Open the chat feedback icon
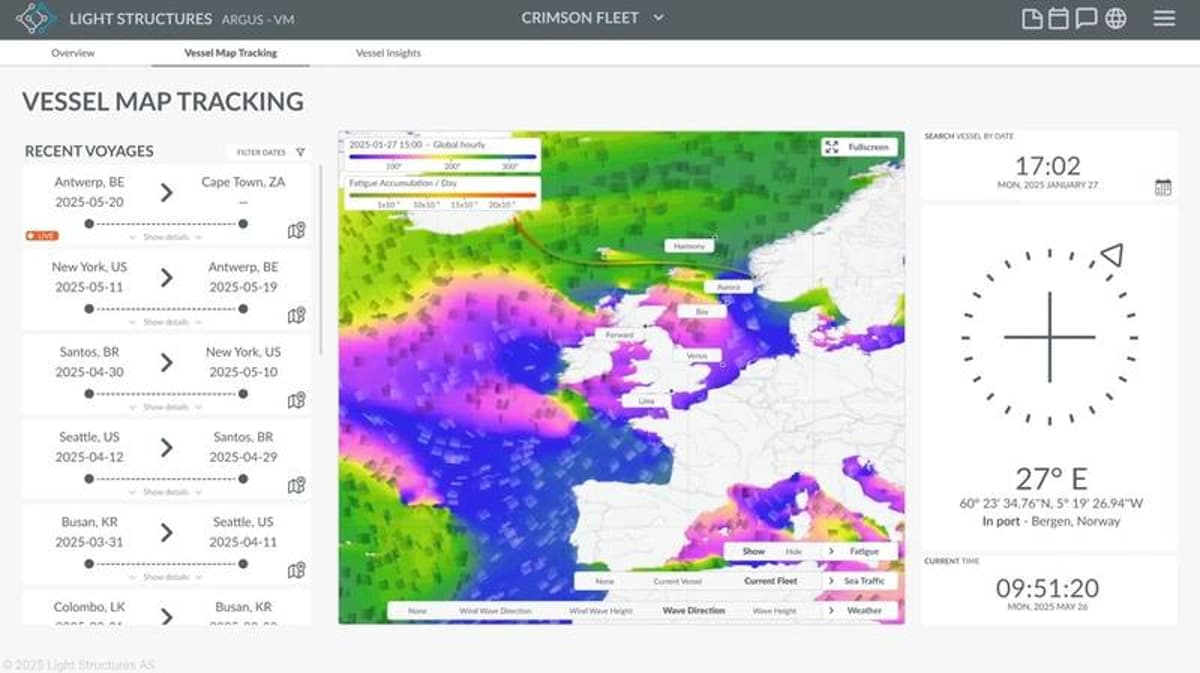 [x=1087, y=17]
